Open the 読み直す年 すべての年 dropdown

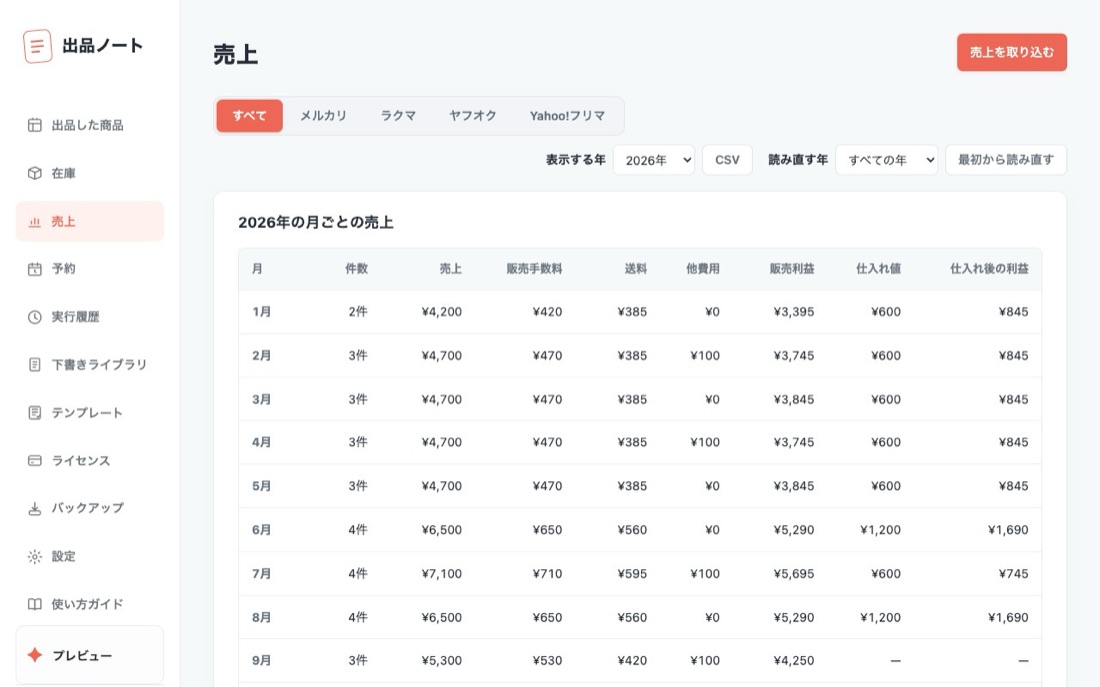click(887, 160)
